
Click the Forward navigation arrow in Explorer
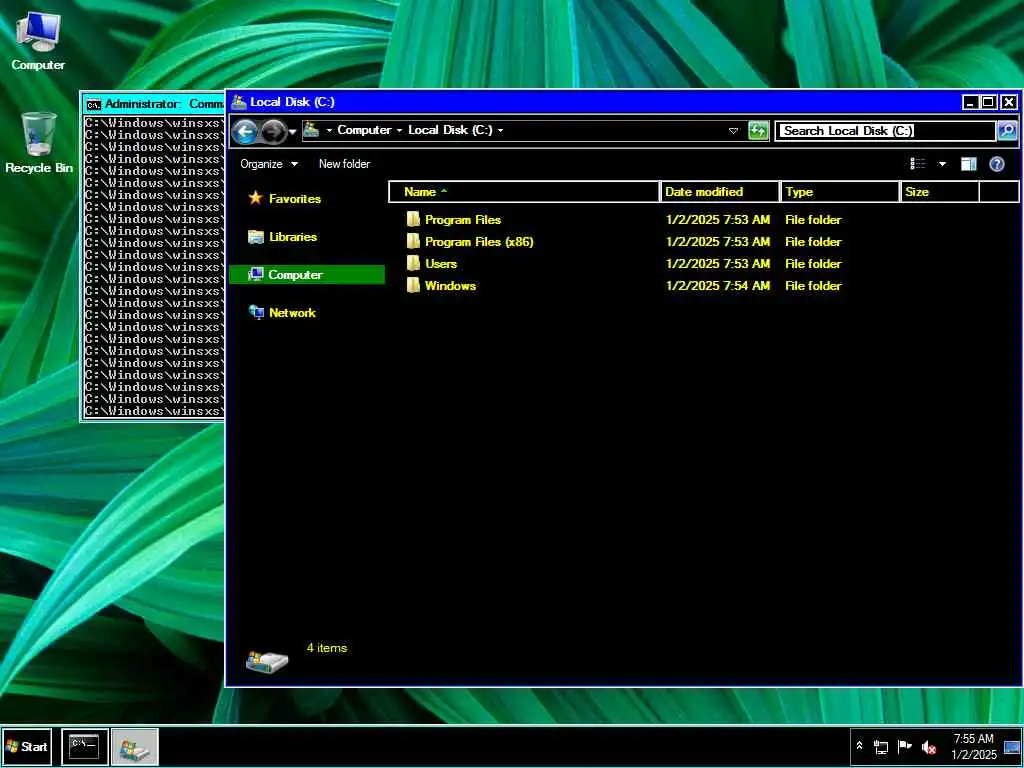click(x=273, y=132)
